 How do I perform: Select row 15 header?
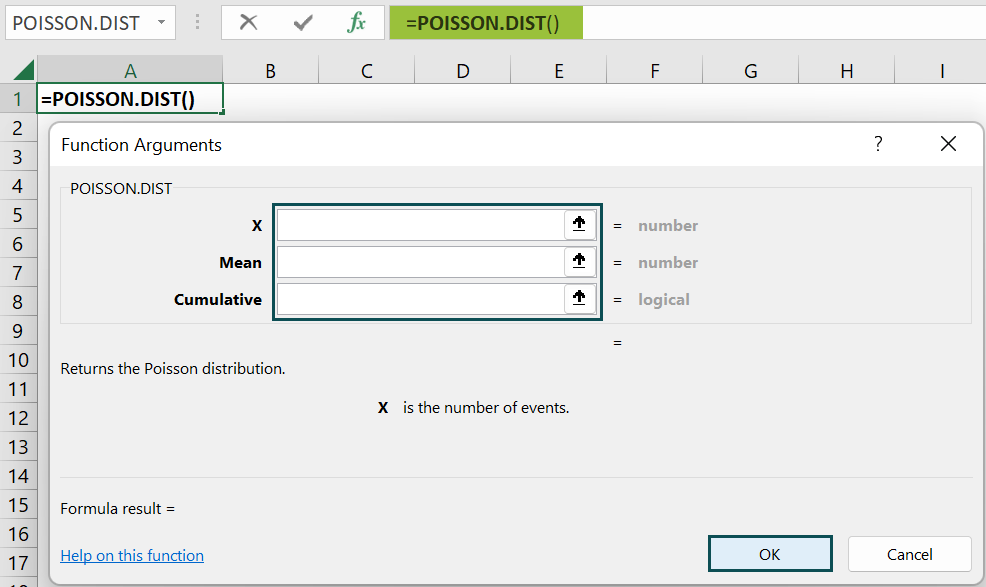[x=18, y=505]
